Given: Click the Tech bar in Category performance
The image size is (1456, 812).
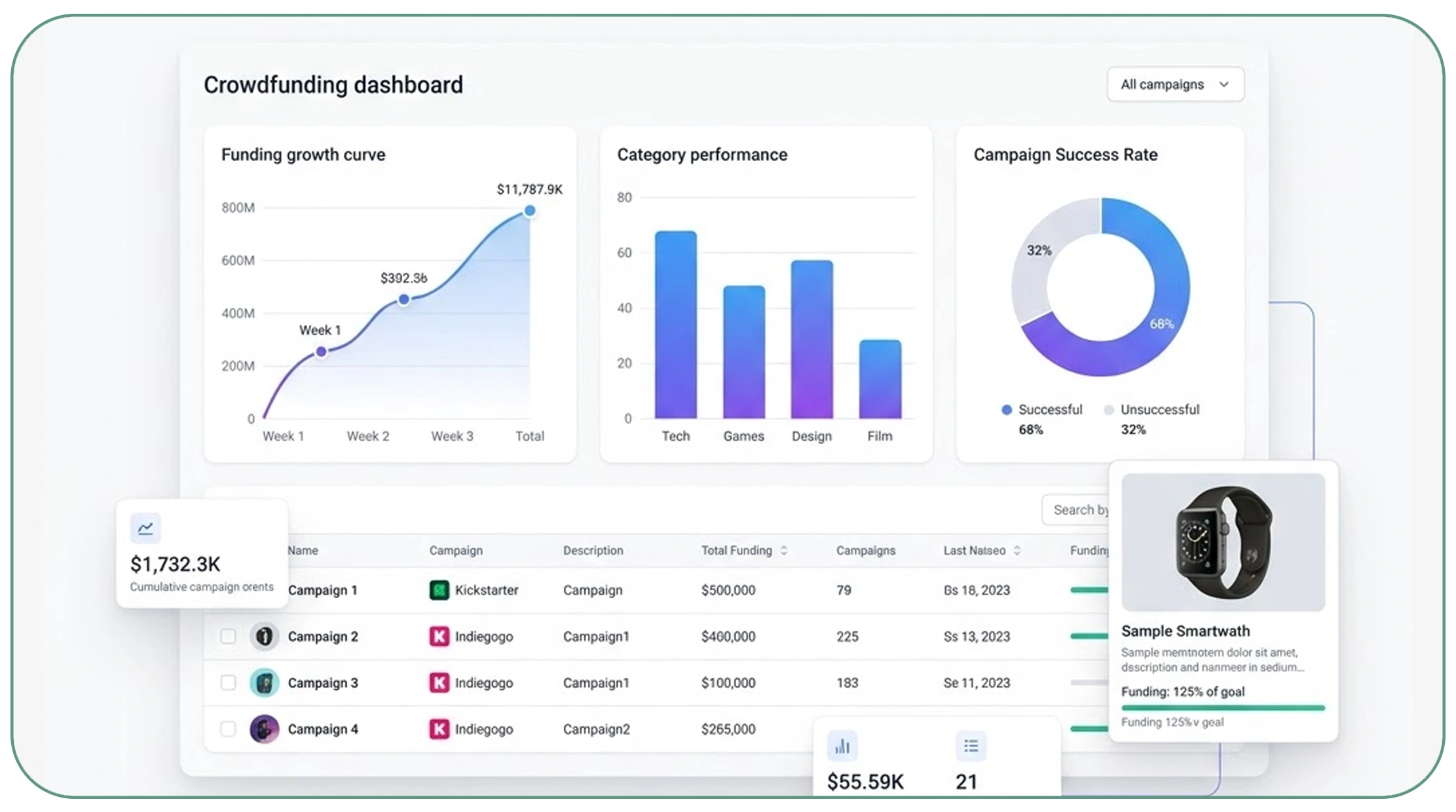Looking at the screenshot, I should [676, 325].
